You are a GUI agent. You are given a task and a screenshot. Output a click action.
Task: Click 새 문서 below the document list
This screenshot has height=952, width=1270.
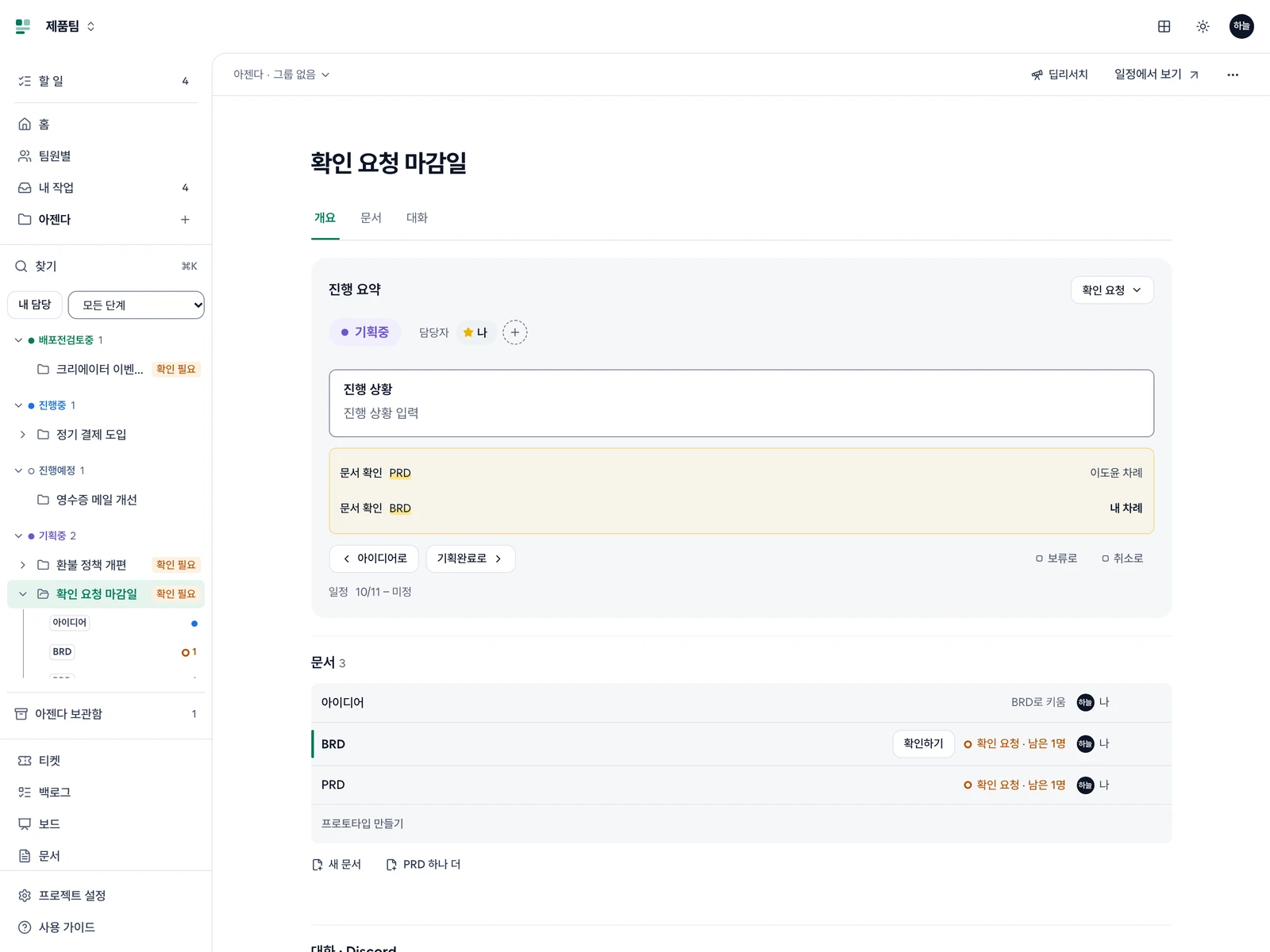[x=337, y=865]
